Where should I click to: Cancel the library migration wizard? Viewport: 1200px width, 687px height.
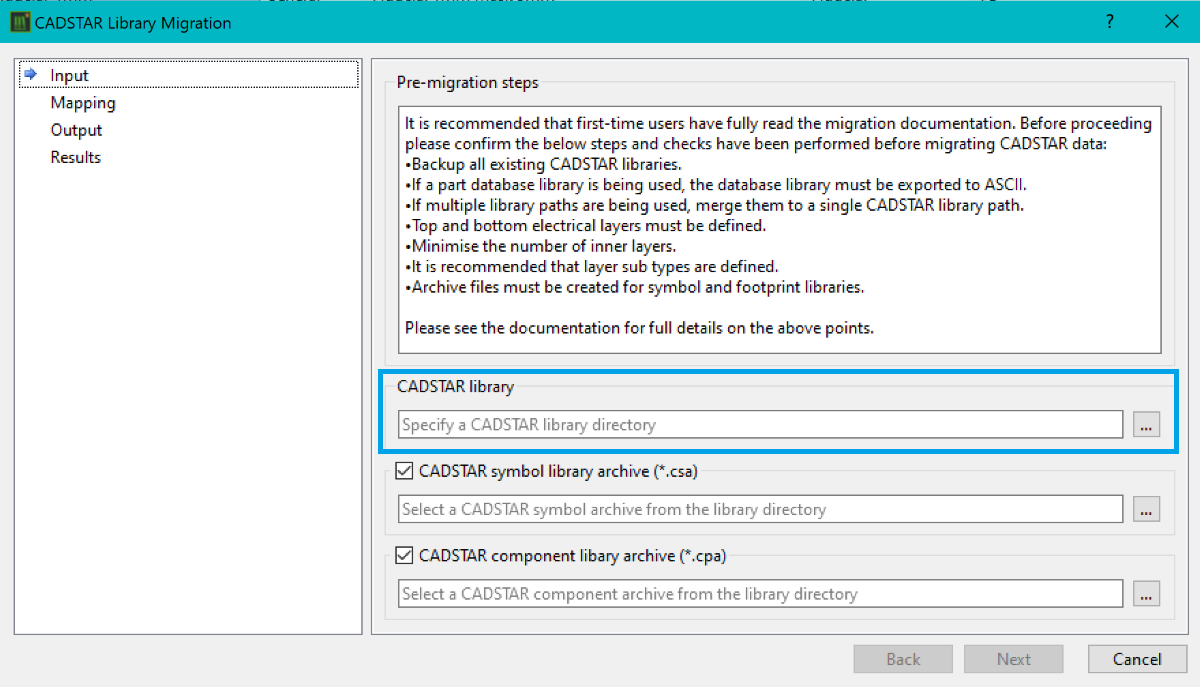1137,659
